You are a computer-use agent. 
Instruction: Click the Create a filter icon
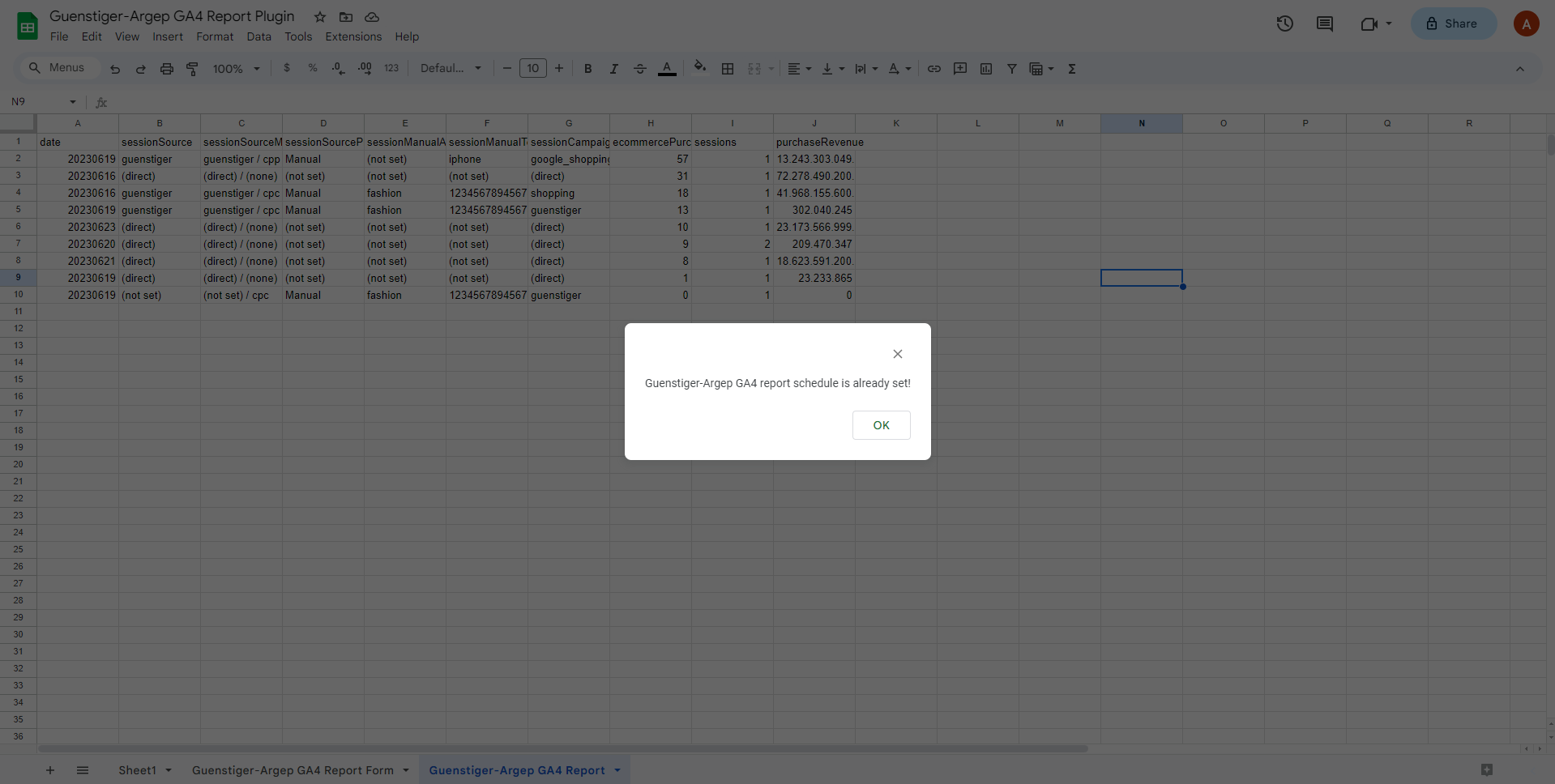(1012, 69)
